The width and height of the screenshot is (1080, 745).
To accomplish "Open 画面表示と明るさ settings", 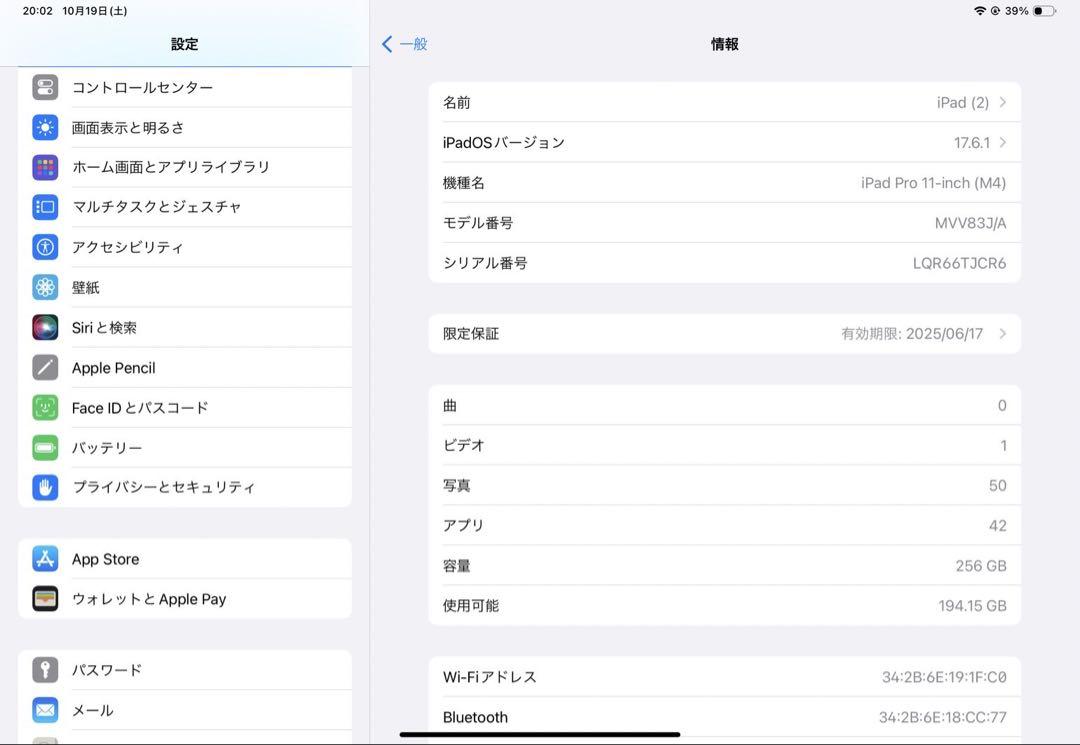I will (x=185, y=127).
